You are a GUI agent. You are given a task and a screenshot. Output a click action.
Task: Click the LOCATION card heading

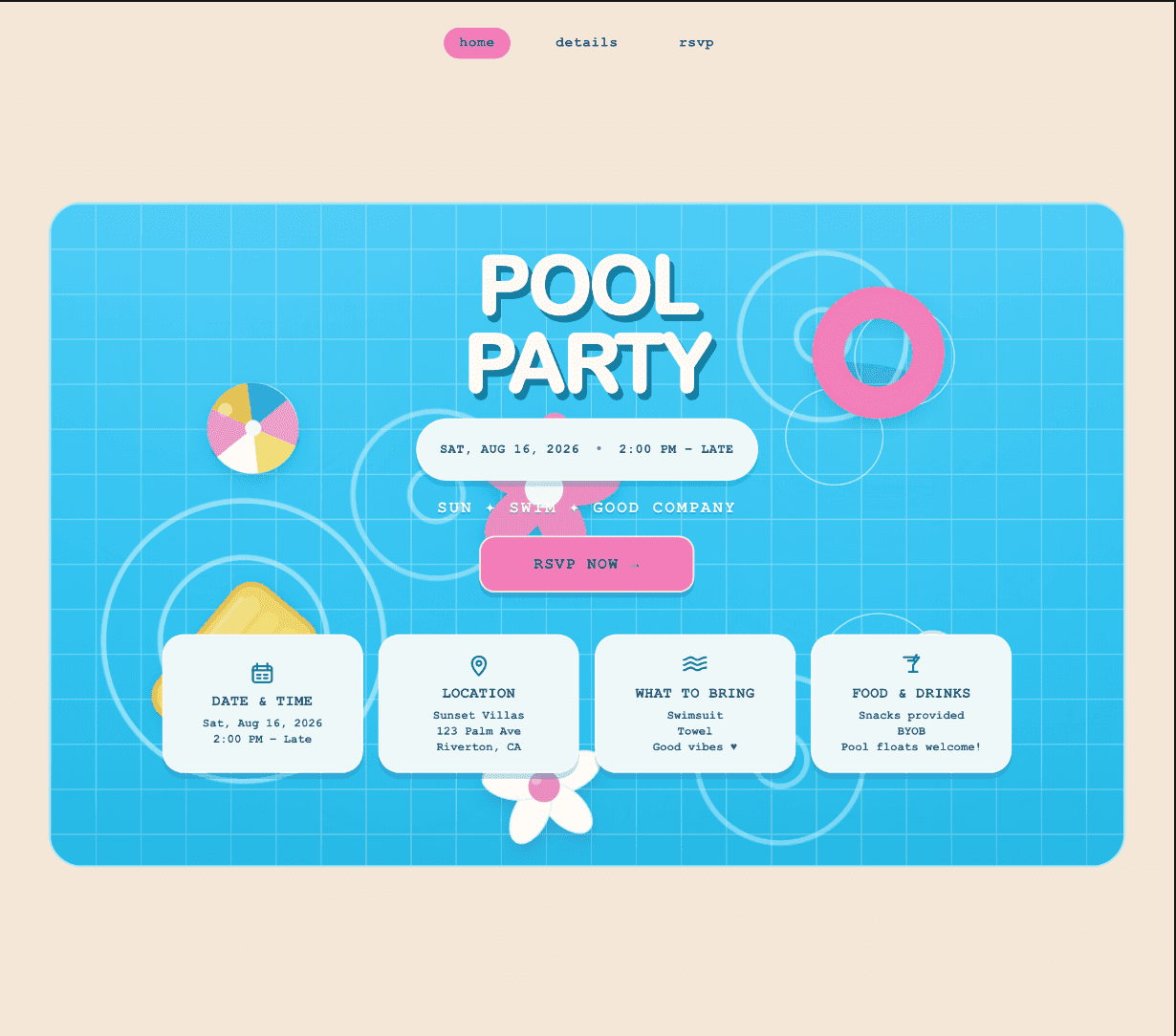point(479,694)
